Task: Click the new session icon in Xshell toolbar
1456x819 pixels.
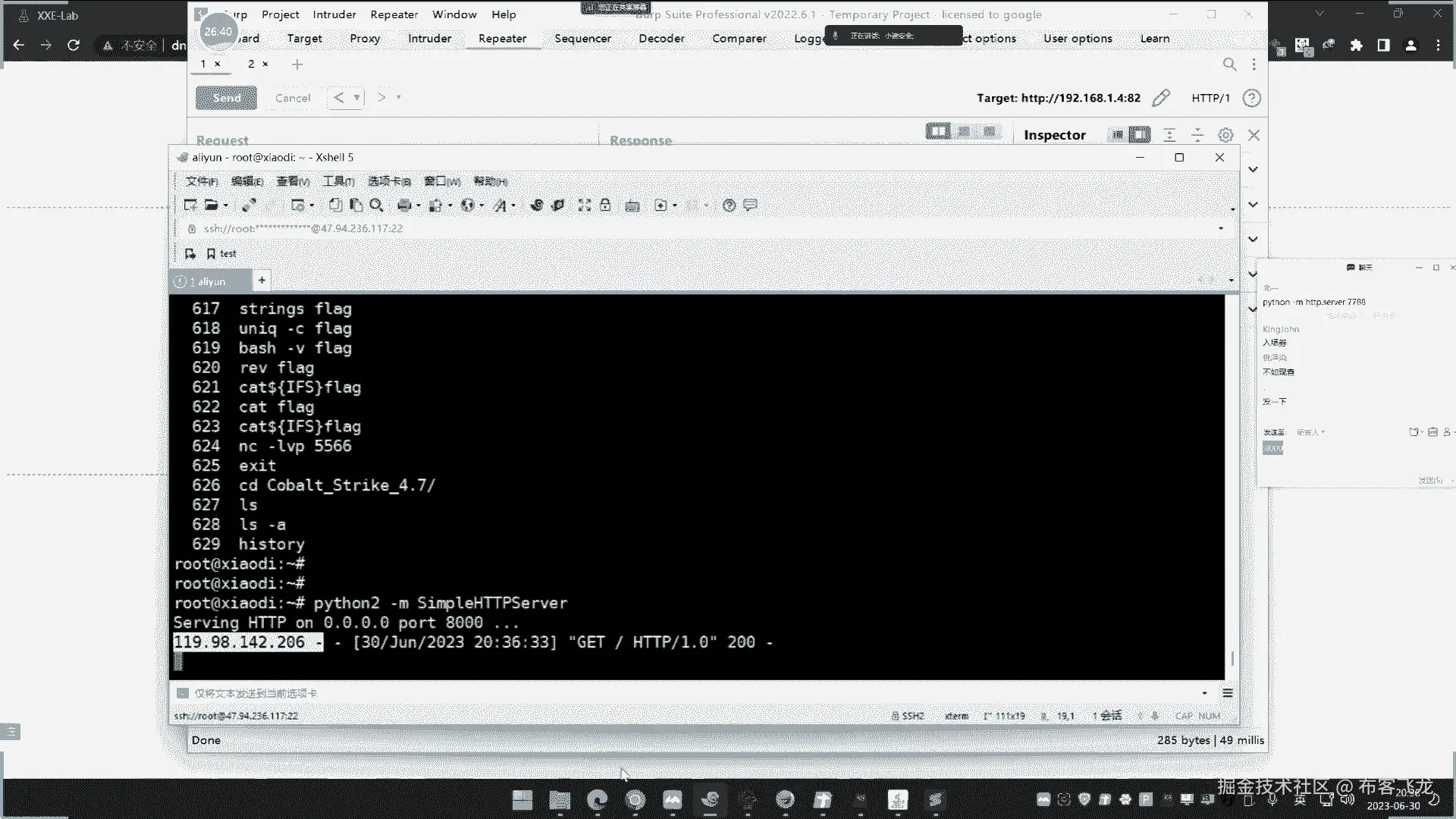Action: [190, 206]
